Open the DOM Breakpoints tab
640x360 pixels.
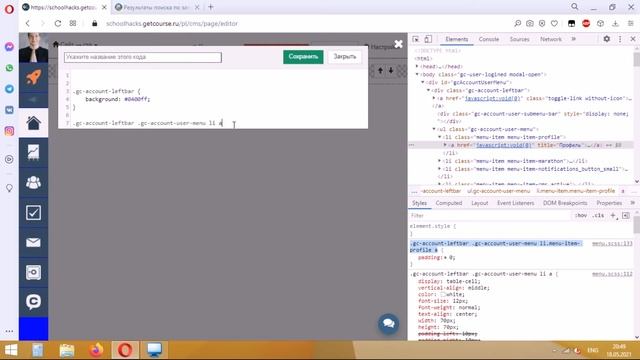(565, 203)
